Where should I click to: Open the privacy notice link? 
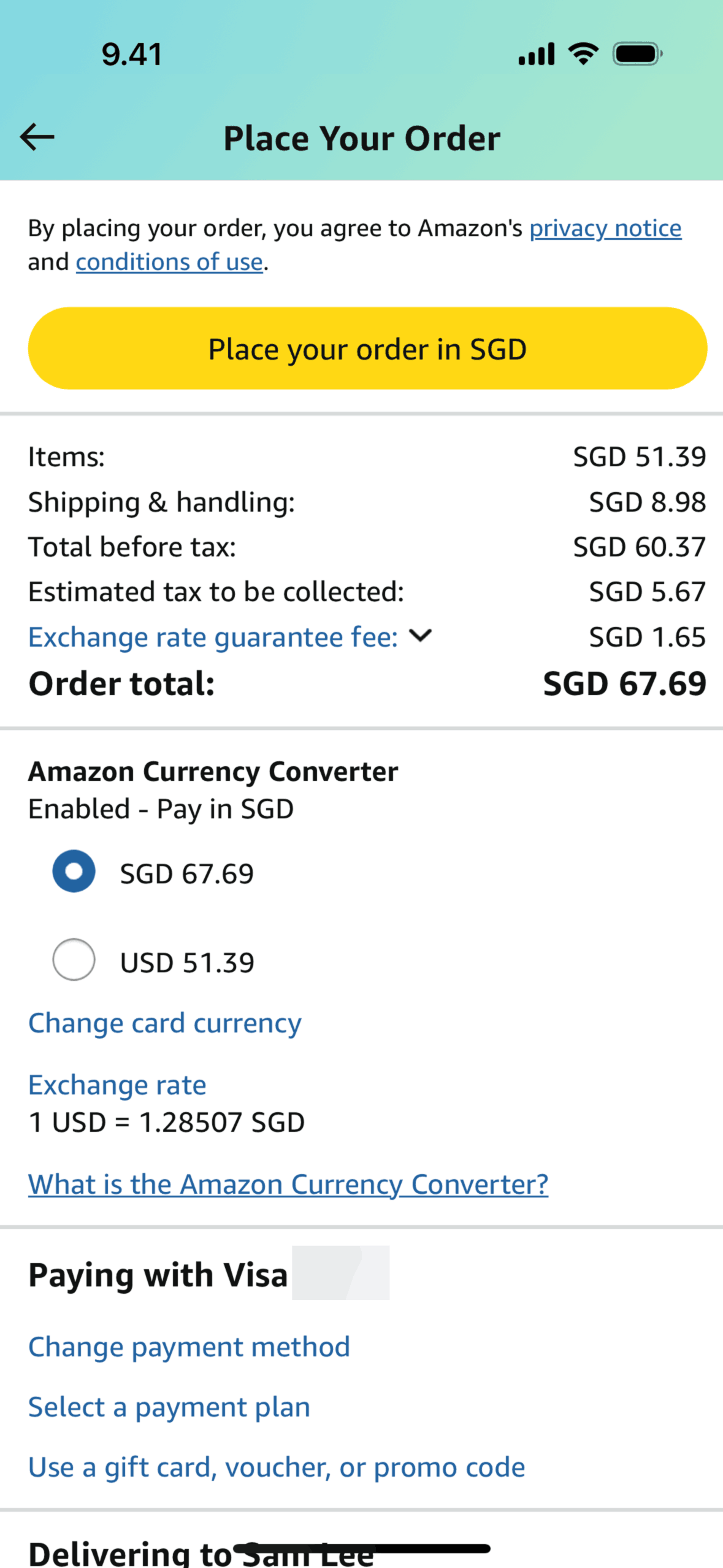605,228
